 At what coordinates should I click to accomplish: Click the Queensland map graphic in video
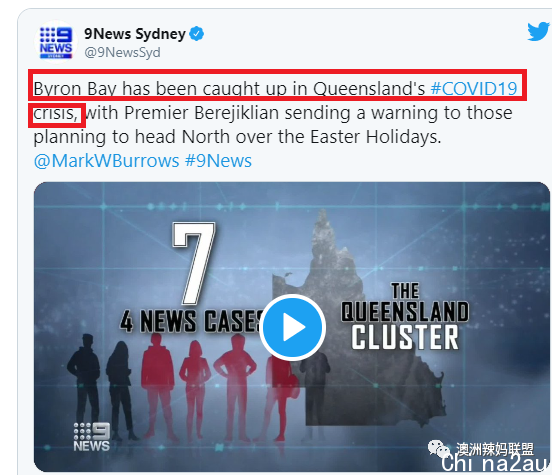(359, 317)
